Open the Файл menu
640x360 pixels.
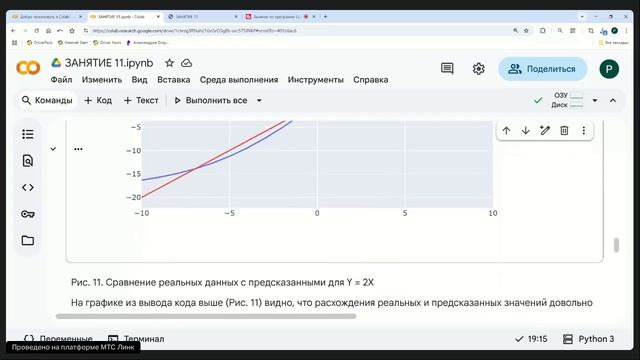(x=61, y=80)
